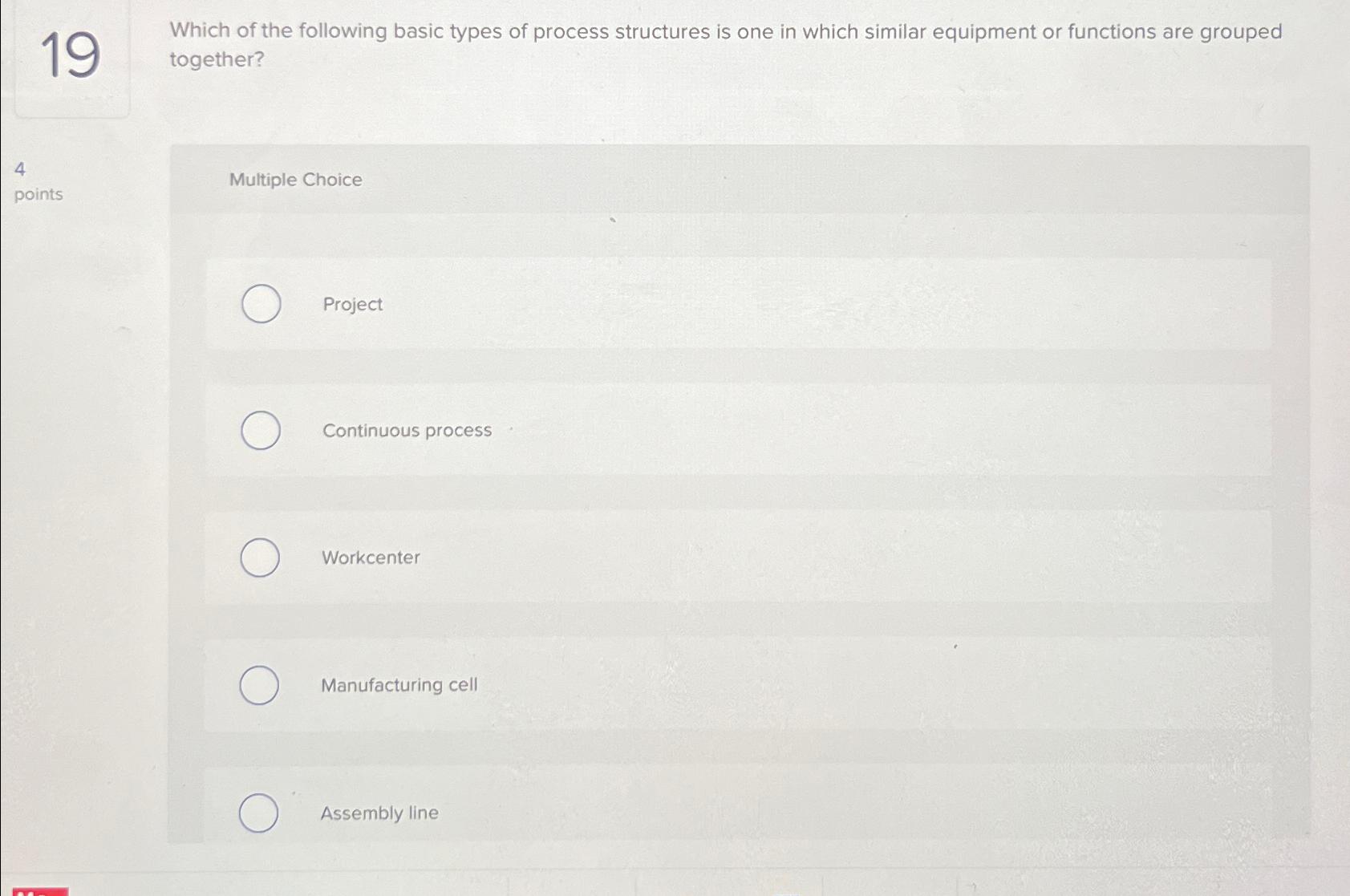Pick the Assembly line radio button
1350x896 pixels.
click(x=260, y=813)
